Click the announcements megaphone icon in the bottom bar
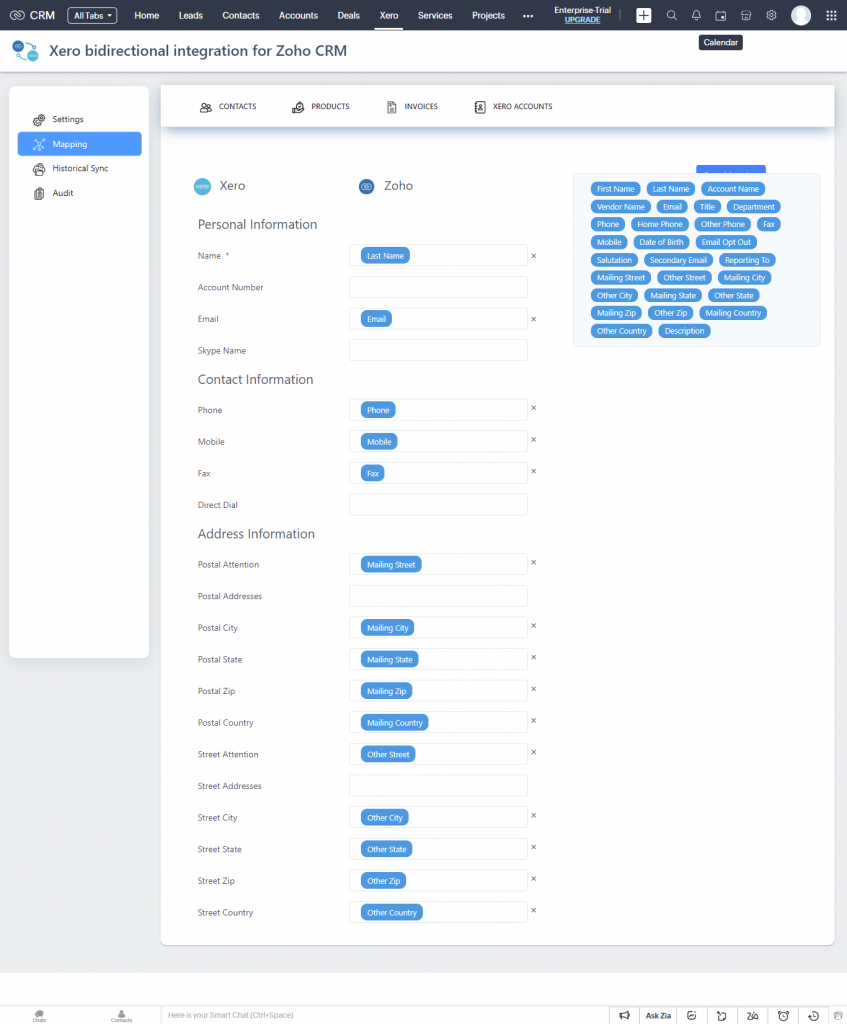The width and height of the screenshot is (847, 1024). tap(624, 1016)
